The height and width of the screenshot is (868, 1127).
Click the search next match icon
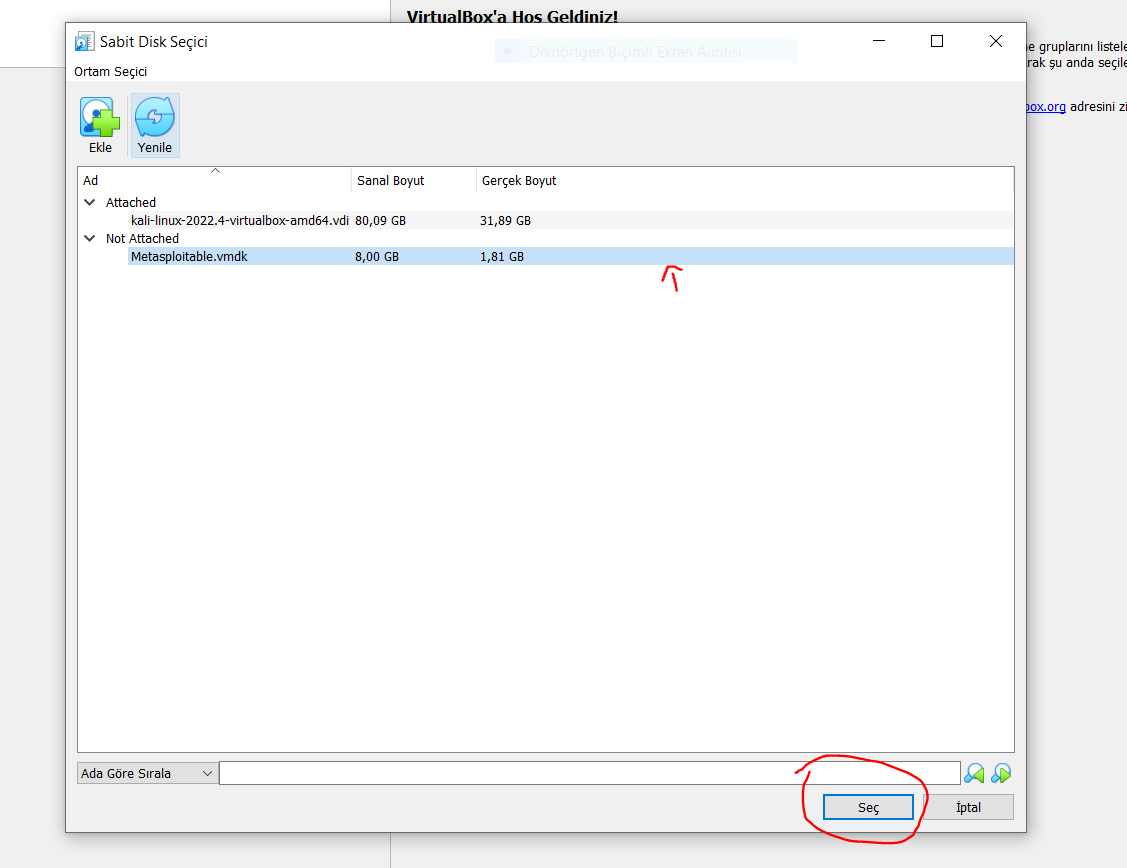click(x=1000, y=773)
